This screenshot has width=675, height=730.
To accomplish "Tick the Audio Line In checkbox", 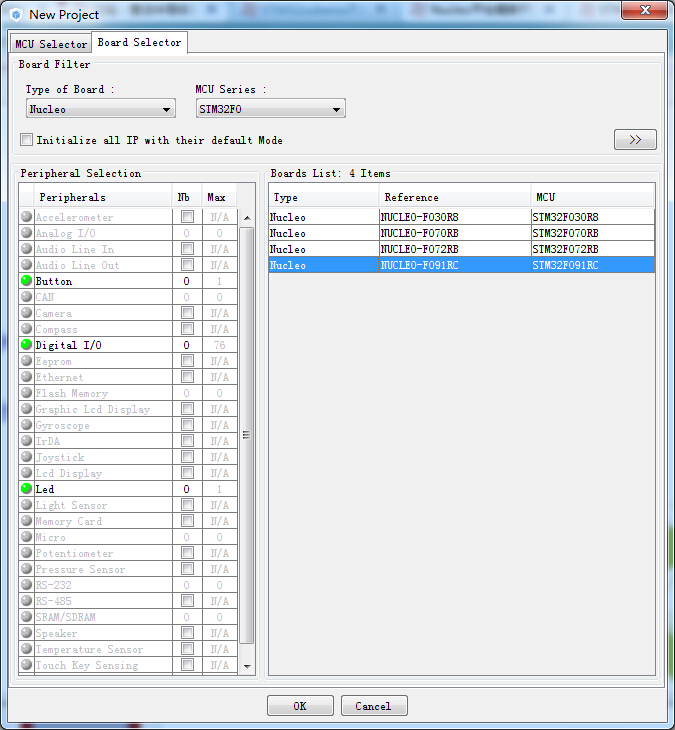I will pyautogui.click(x=187, y=249).
